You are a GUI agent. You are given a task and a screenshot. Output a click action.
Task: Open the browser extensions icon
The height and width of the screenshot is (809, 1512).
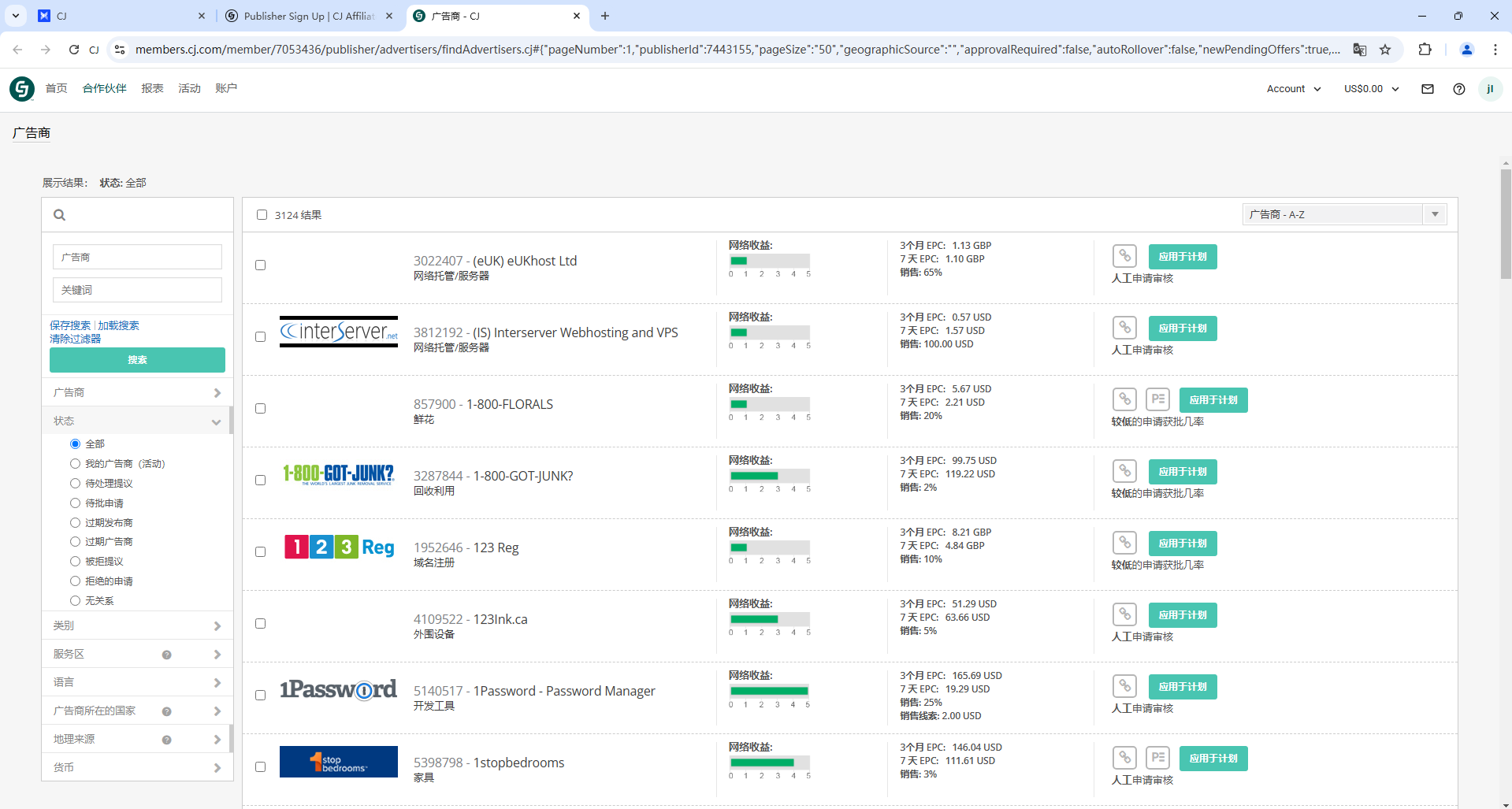(1425, 50)
